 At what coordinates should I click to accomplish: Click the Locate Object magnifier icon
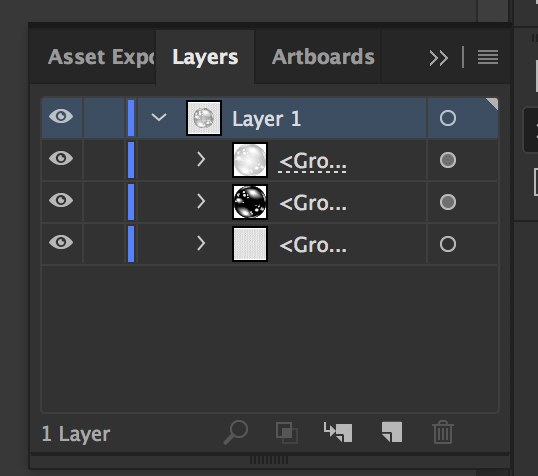pyautogui.click(x=236, y=432)
